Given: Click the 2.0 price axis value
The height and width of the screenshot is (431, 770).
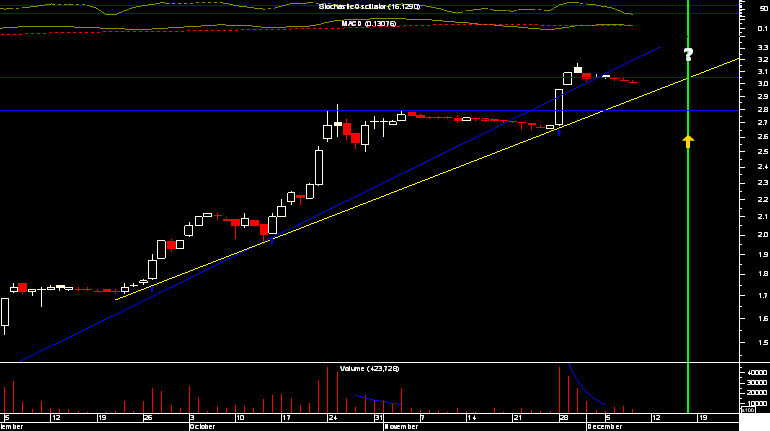Looking at the screenshot, I should [763, 235].
